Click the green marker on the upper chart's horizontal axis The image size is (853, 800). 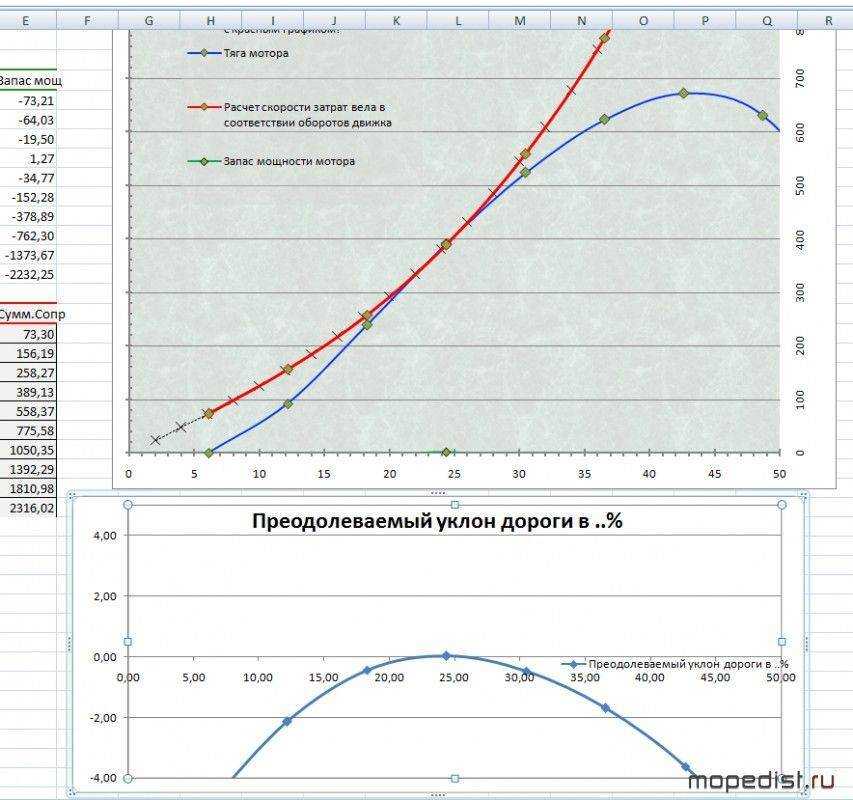(446, 452)
